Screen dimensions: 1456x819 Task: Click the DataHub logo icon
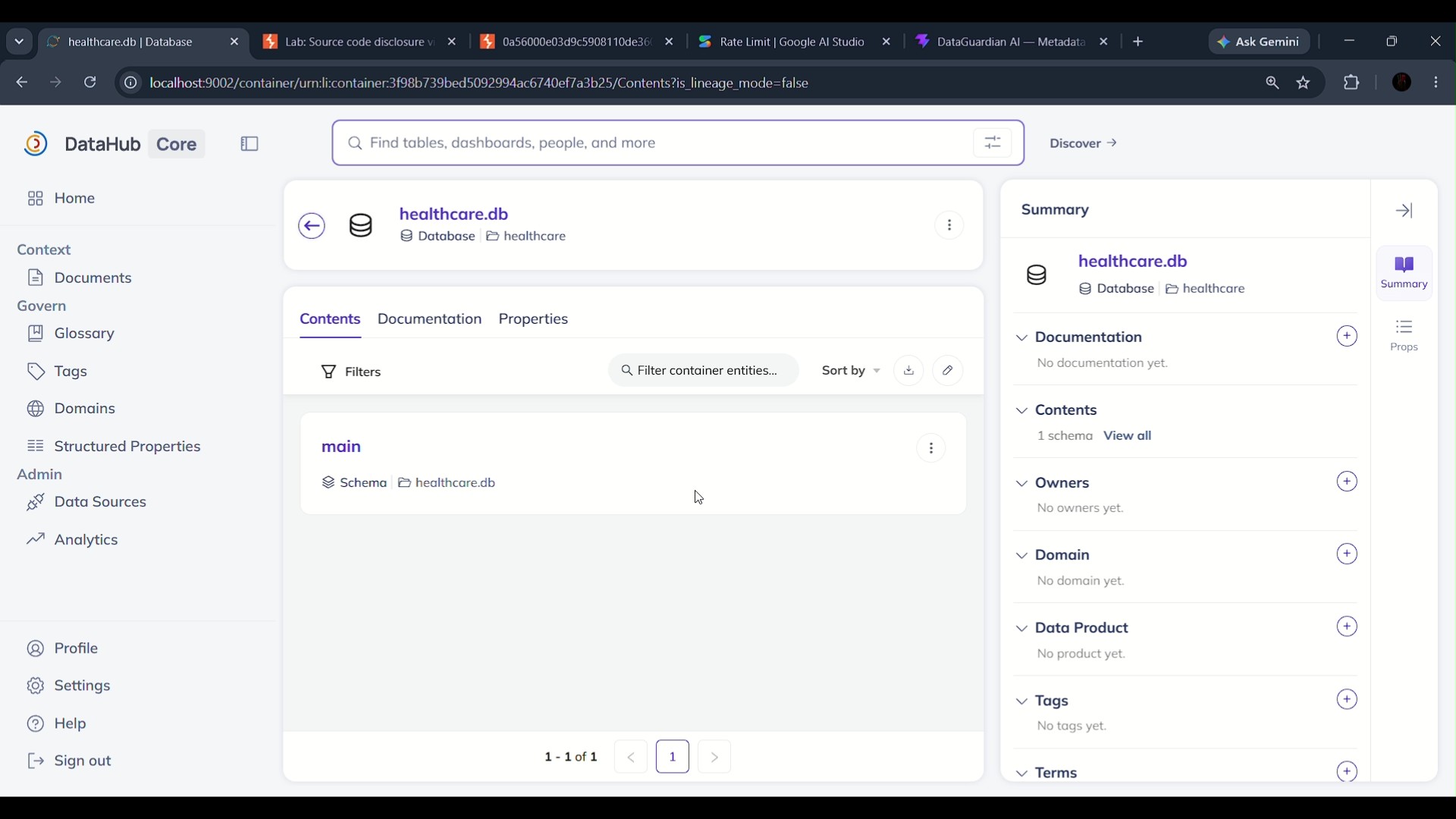36,144
